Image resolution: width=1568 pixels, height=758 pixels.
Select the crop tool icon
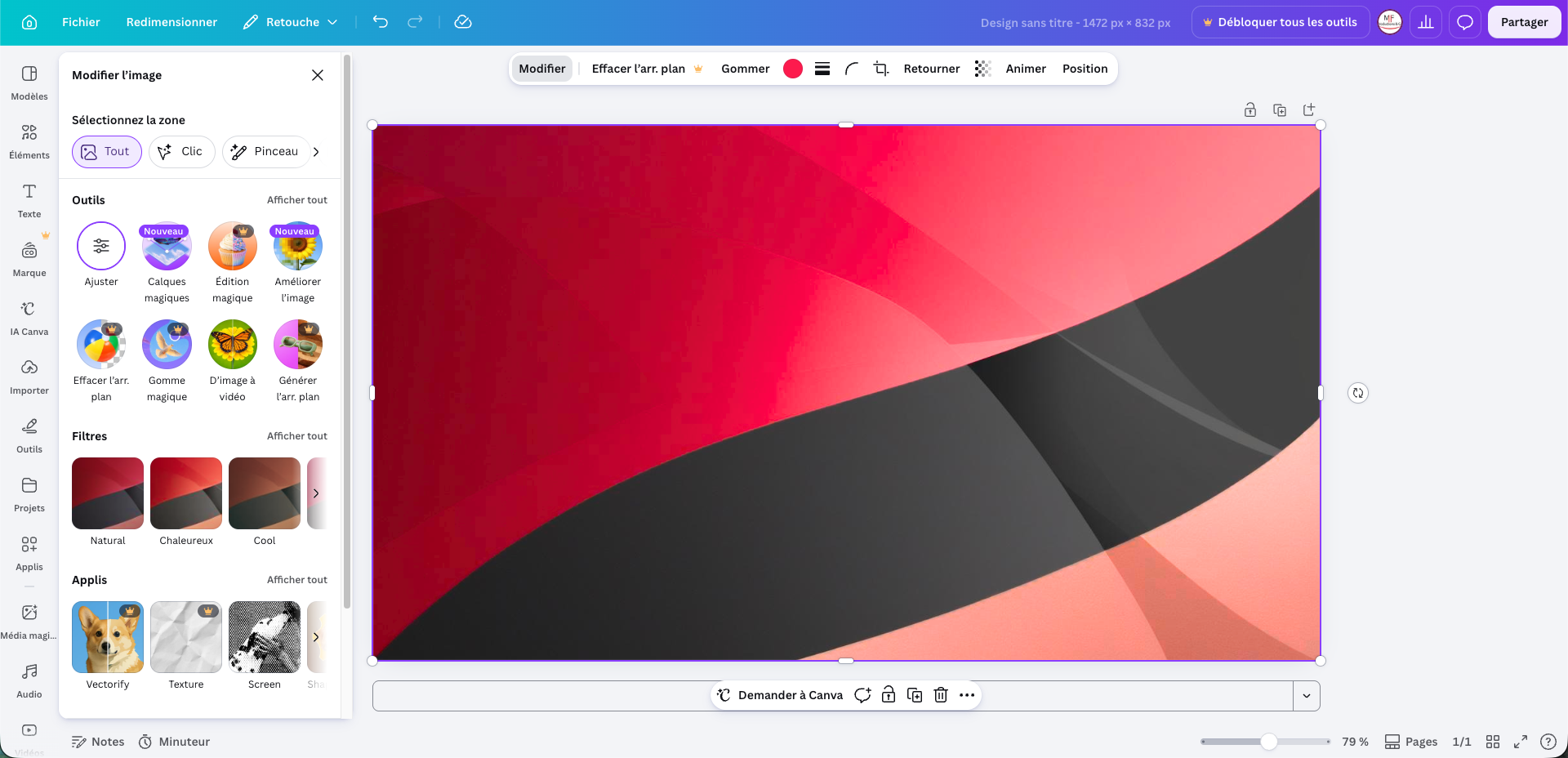point(881,69)
